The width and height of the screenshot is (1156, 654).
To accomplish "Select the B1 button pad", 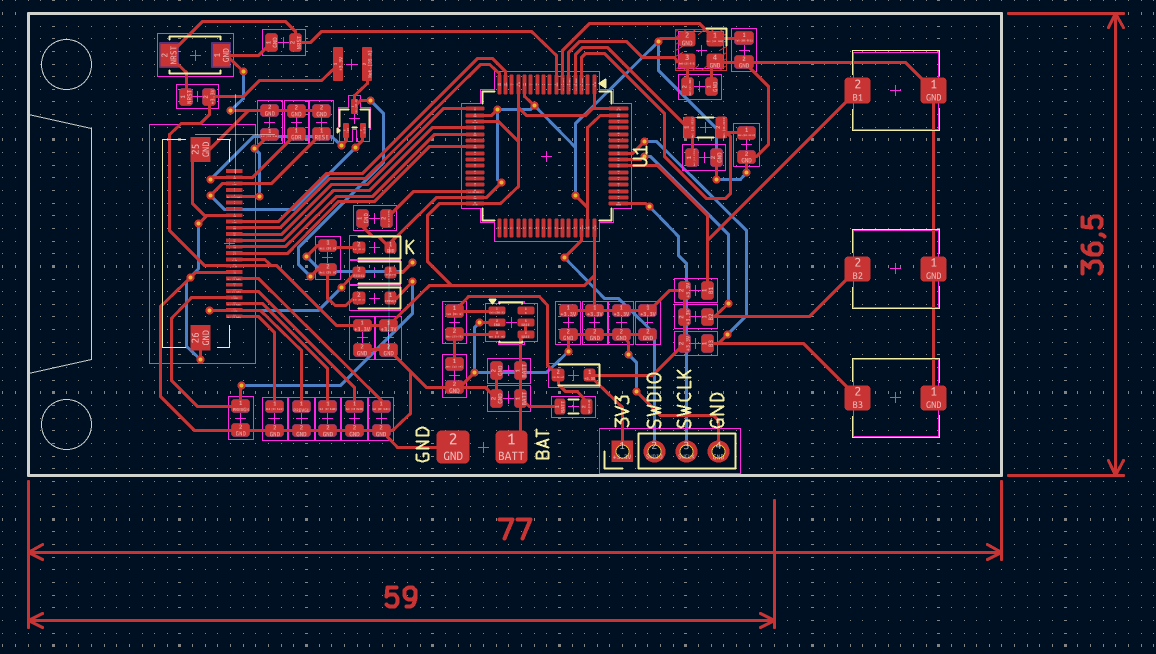I will pos(857,90).
